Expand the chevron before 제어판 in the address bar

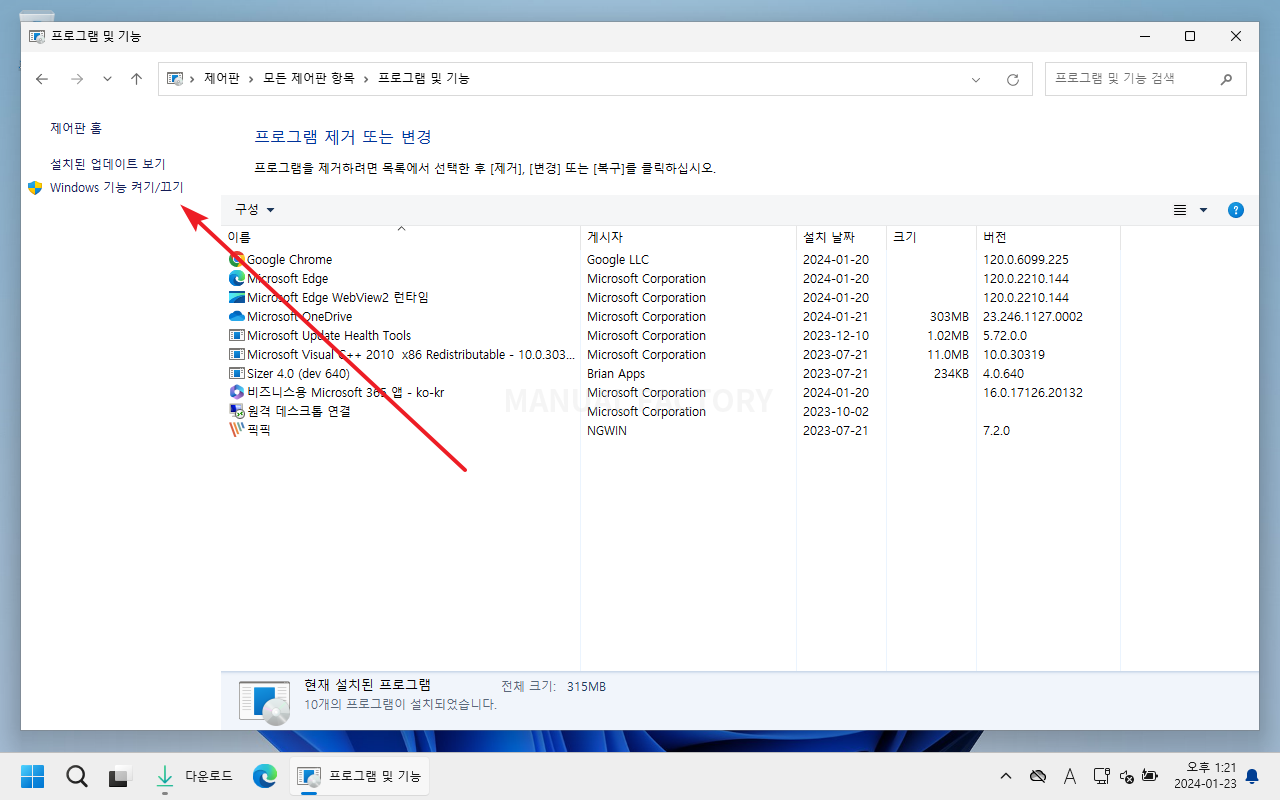click(x=192, y=79)
